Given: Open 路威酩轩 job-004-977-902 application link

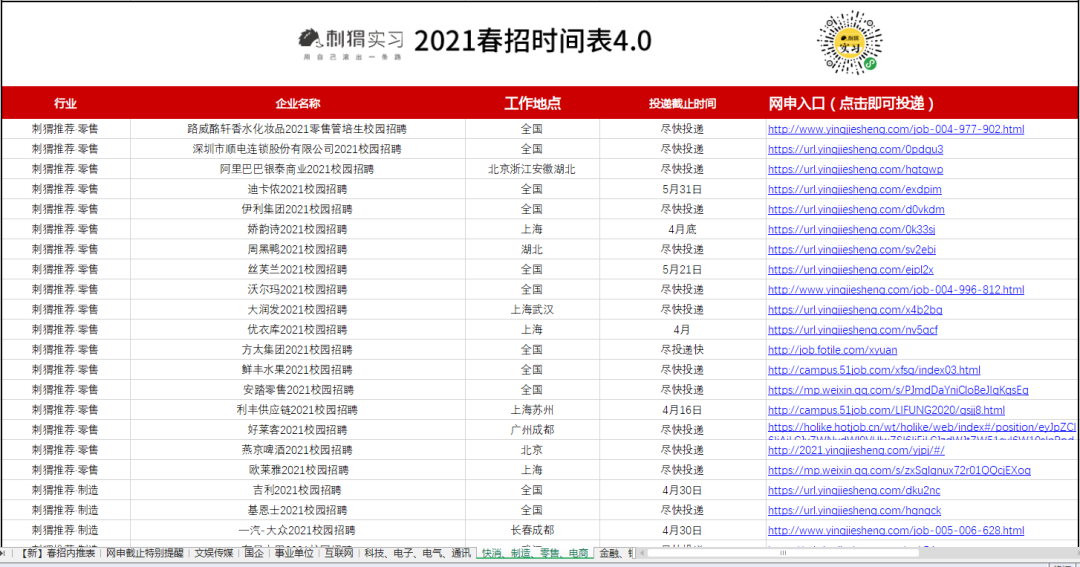Looking at the screenshot, I should click(x=895, y=129).
